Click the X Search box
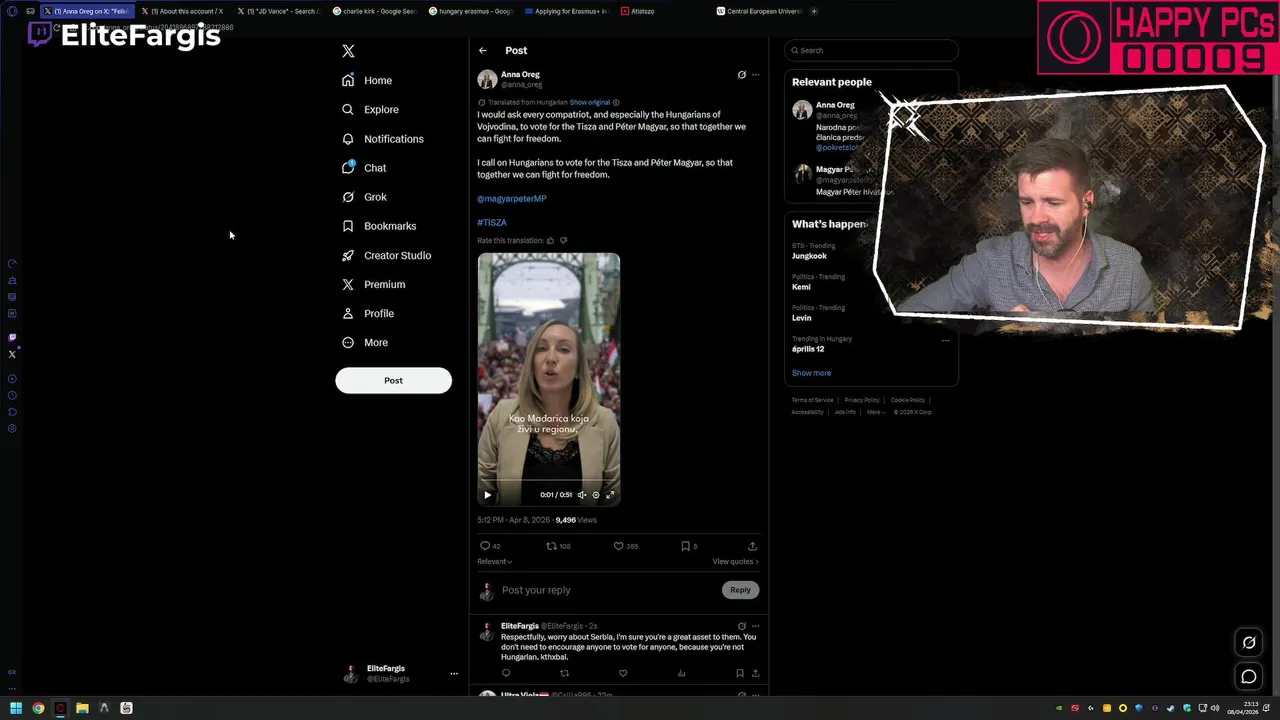1280x720 pixels. [x=871, y=50]
